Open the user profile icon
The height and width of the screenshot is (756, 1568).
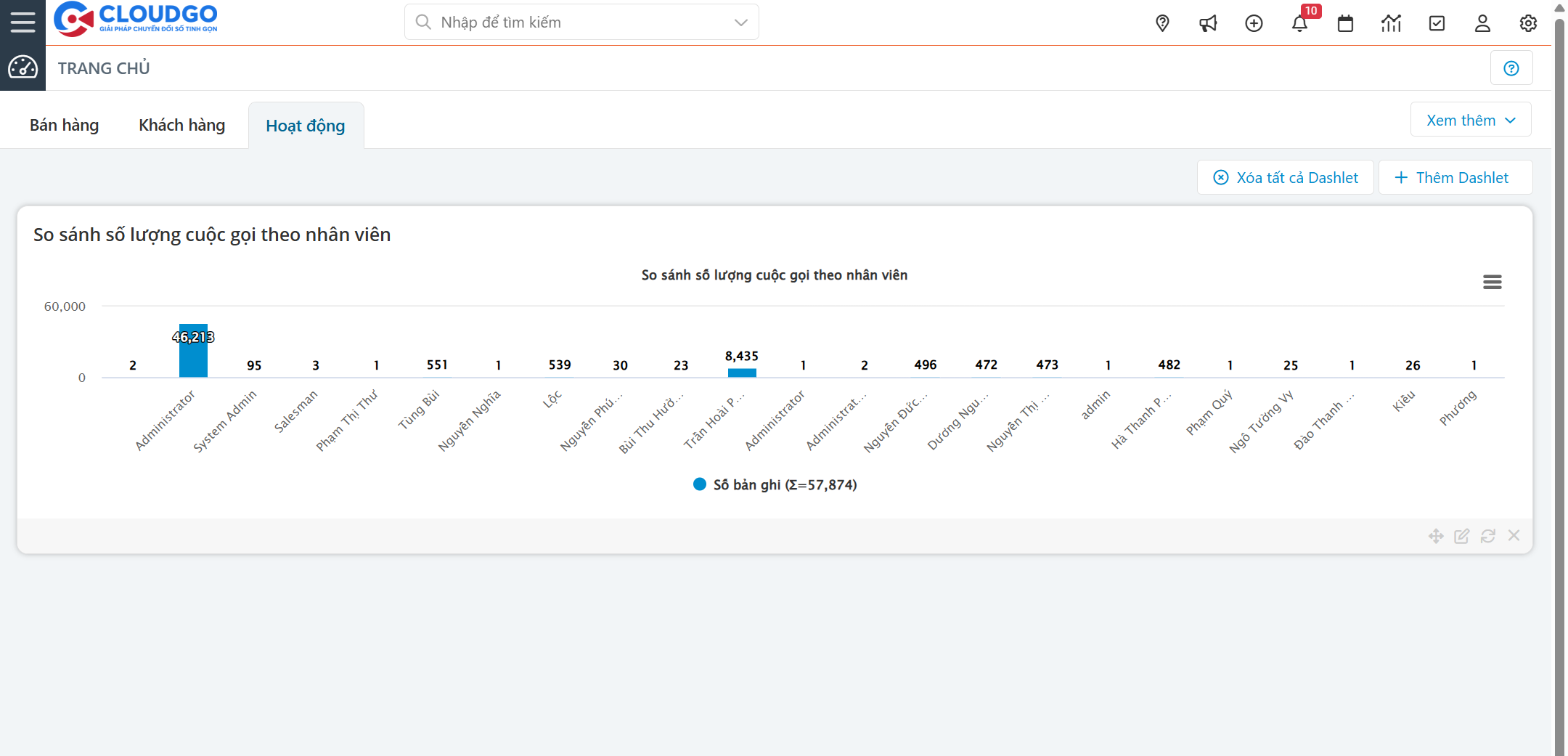click(1482, 23)
